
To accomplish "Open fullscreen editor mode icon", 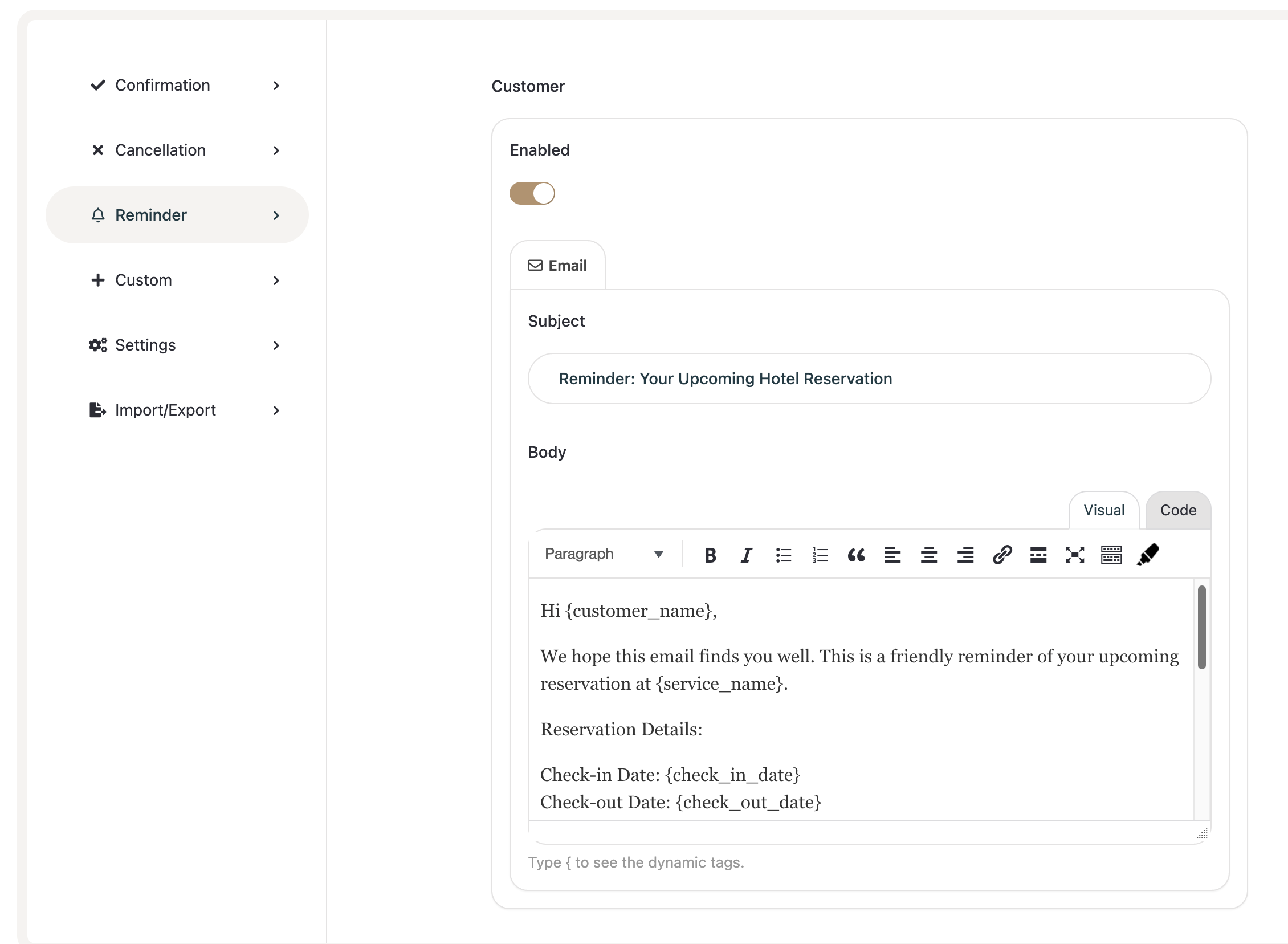I will click(x=1074, y=555).
